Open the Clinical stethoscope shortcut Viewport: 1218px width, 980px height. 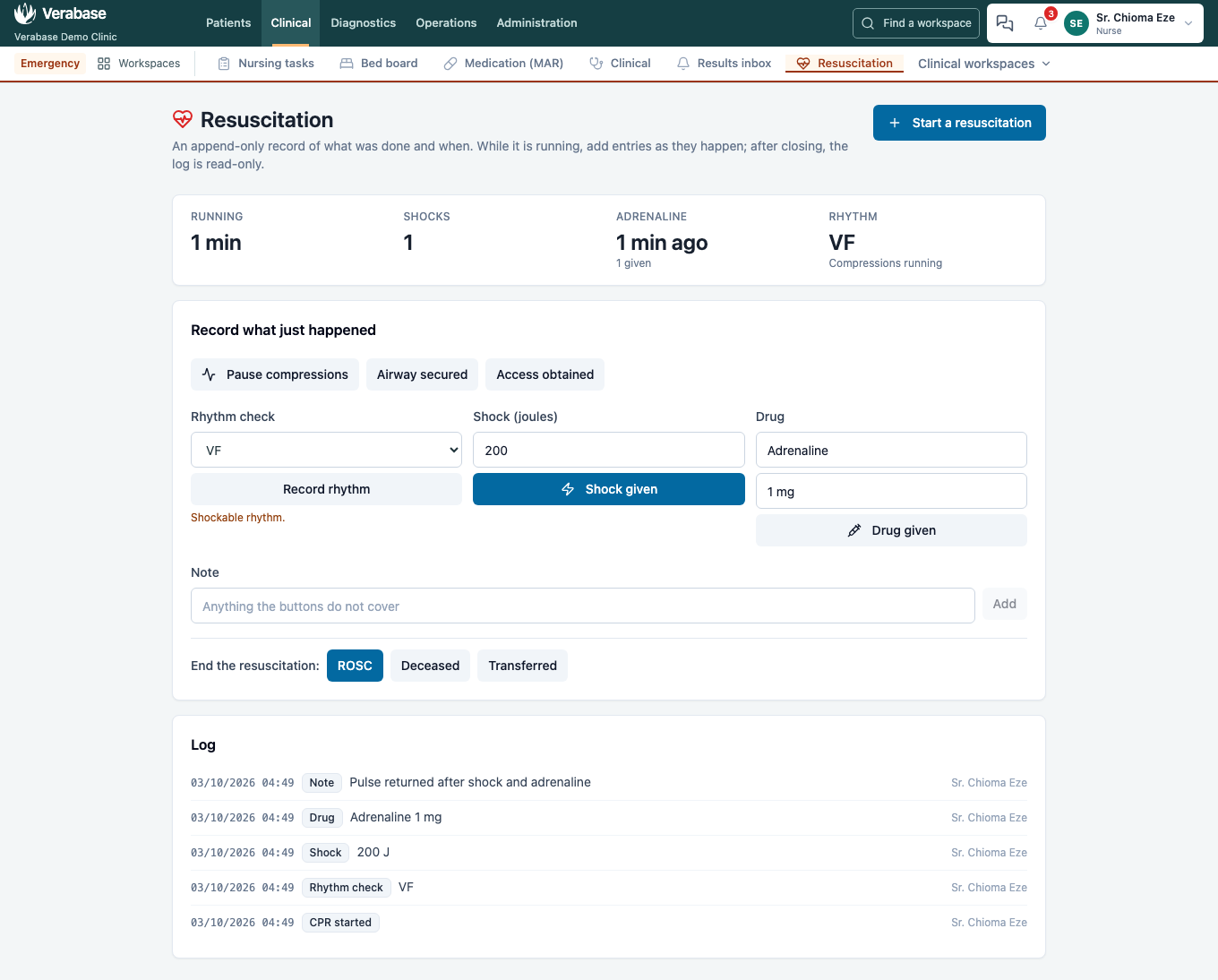click(620, 64)
